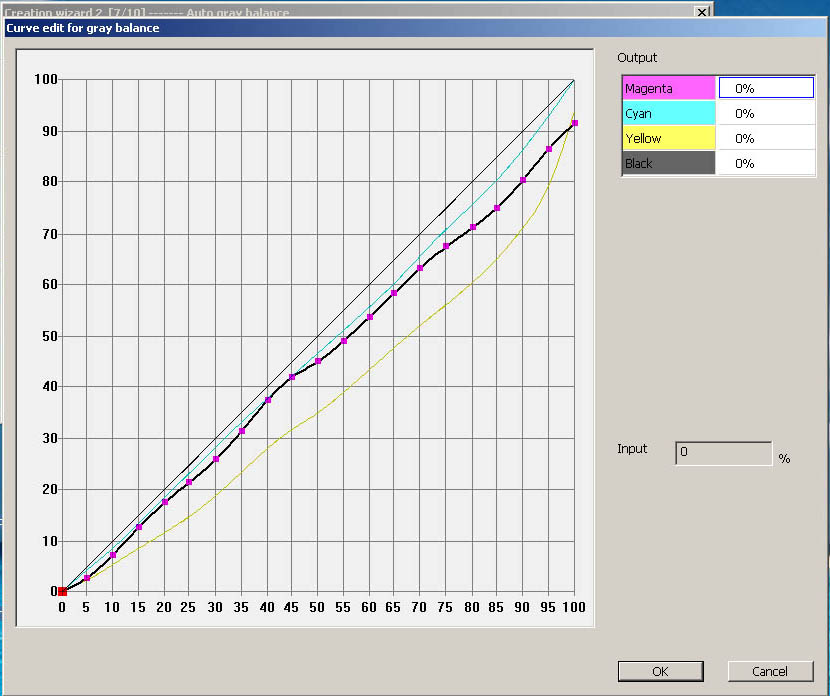Select magenta curve point at input 90
Viewport: 830px width, 696px height.
(523, 180)
